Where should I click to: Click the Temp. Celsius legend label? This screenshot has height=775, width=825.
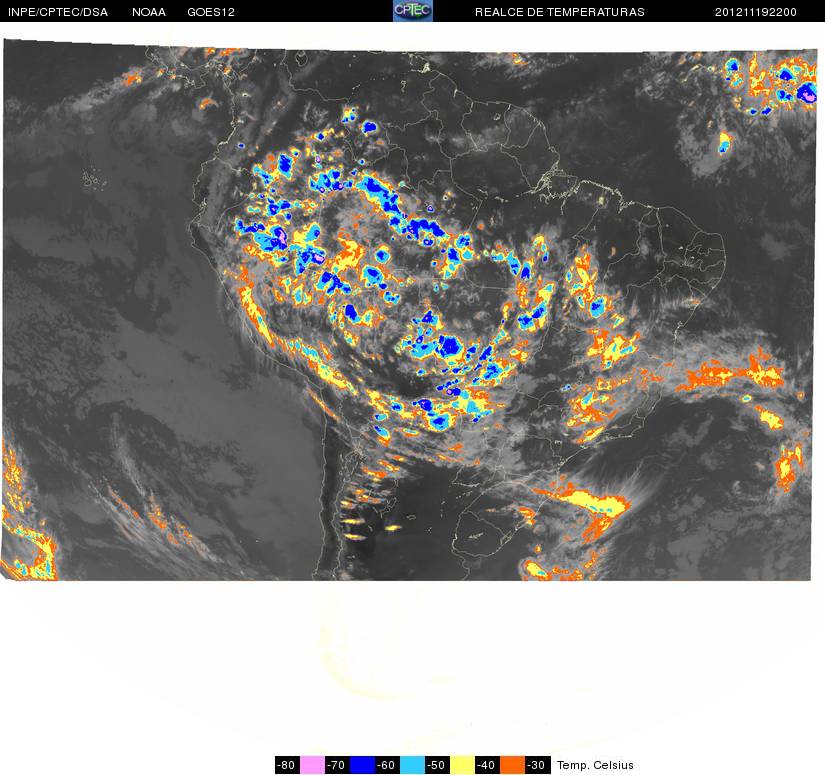595,765
